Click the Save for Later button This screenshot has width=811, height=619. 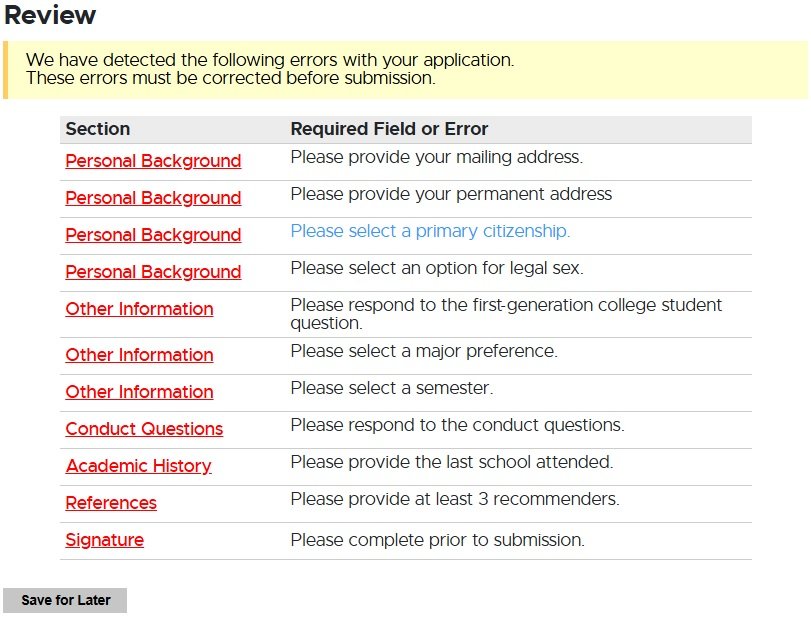(x=65, y=600)
